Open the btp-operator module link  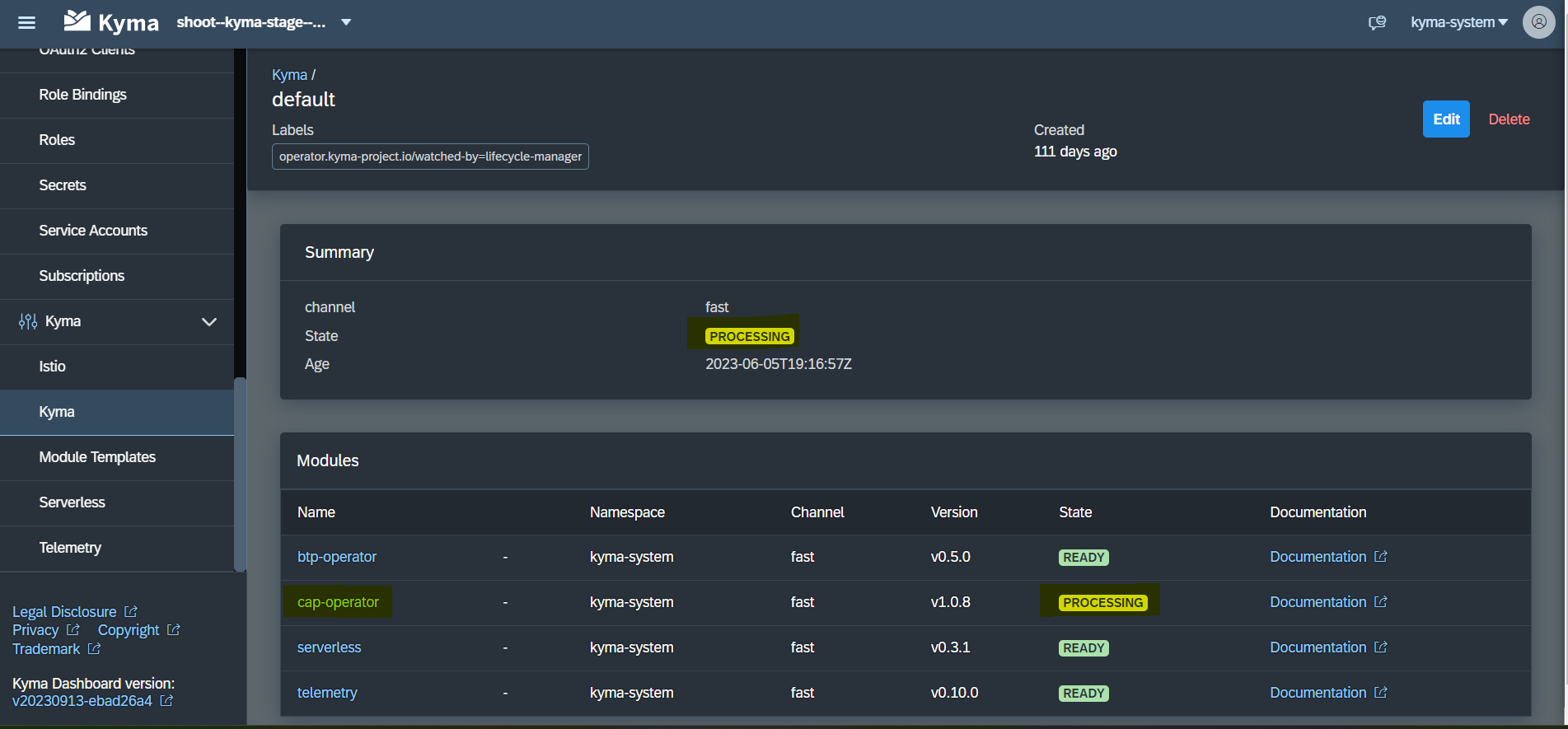337,557
